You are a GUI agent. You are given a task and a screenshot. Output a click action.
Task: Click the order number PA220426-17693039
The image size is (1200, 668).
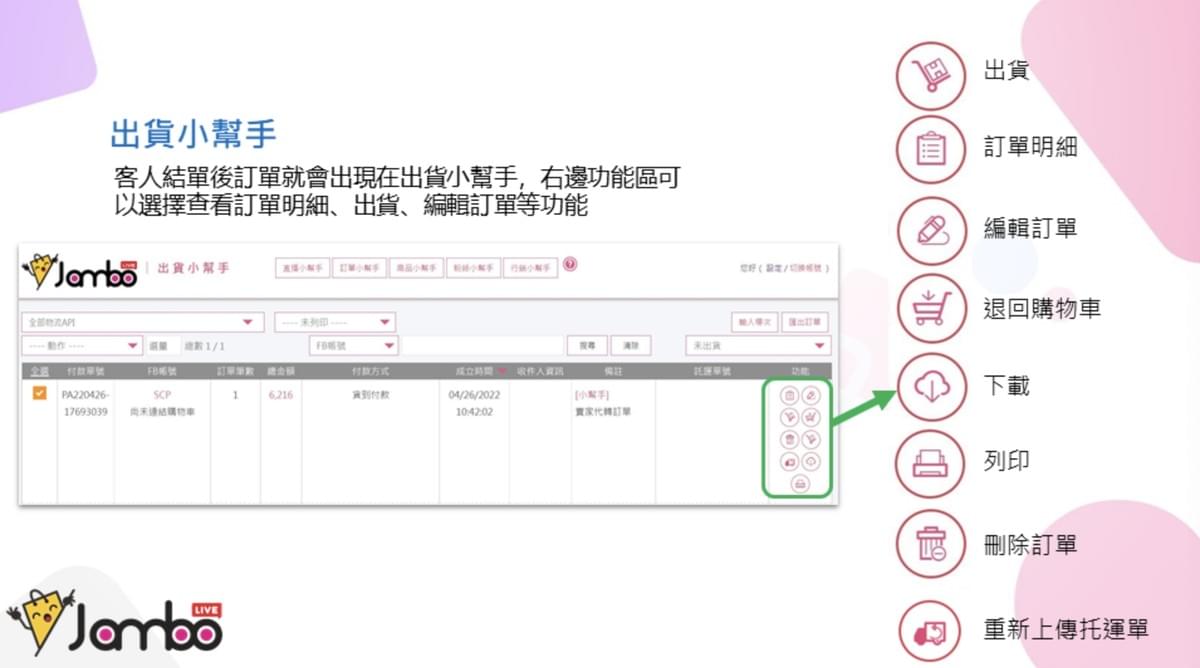(85, 403)
